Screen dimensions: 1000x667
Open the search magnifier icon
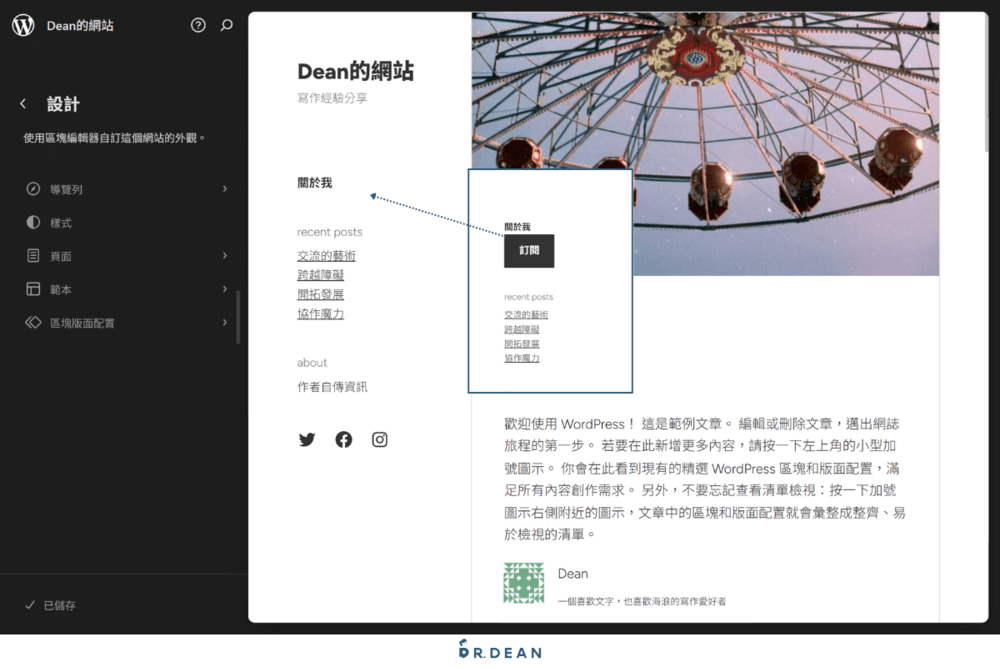226,25
